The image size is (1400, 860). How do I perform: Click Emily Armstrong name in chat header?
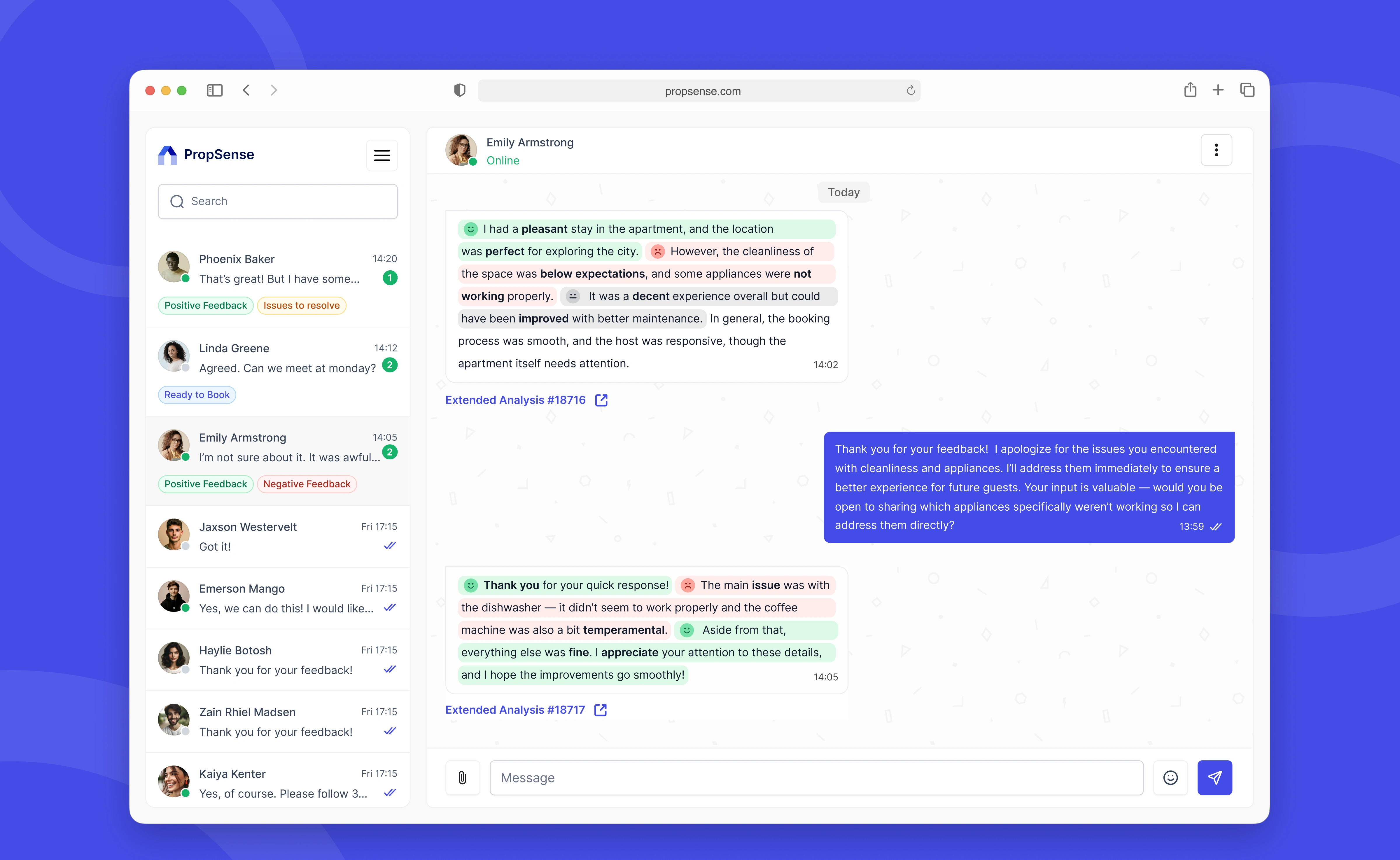(x=530, y=142)
